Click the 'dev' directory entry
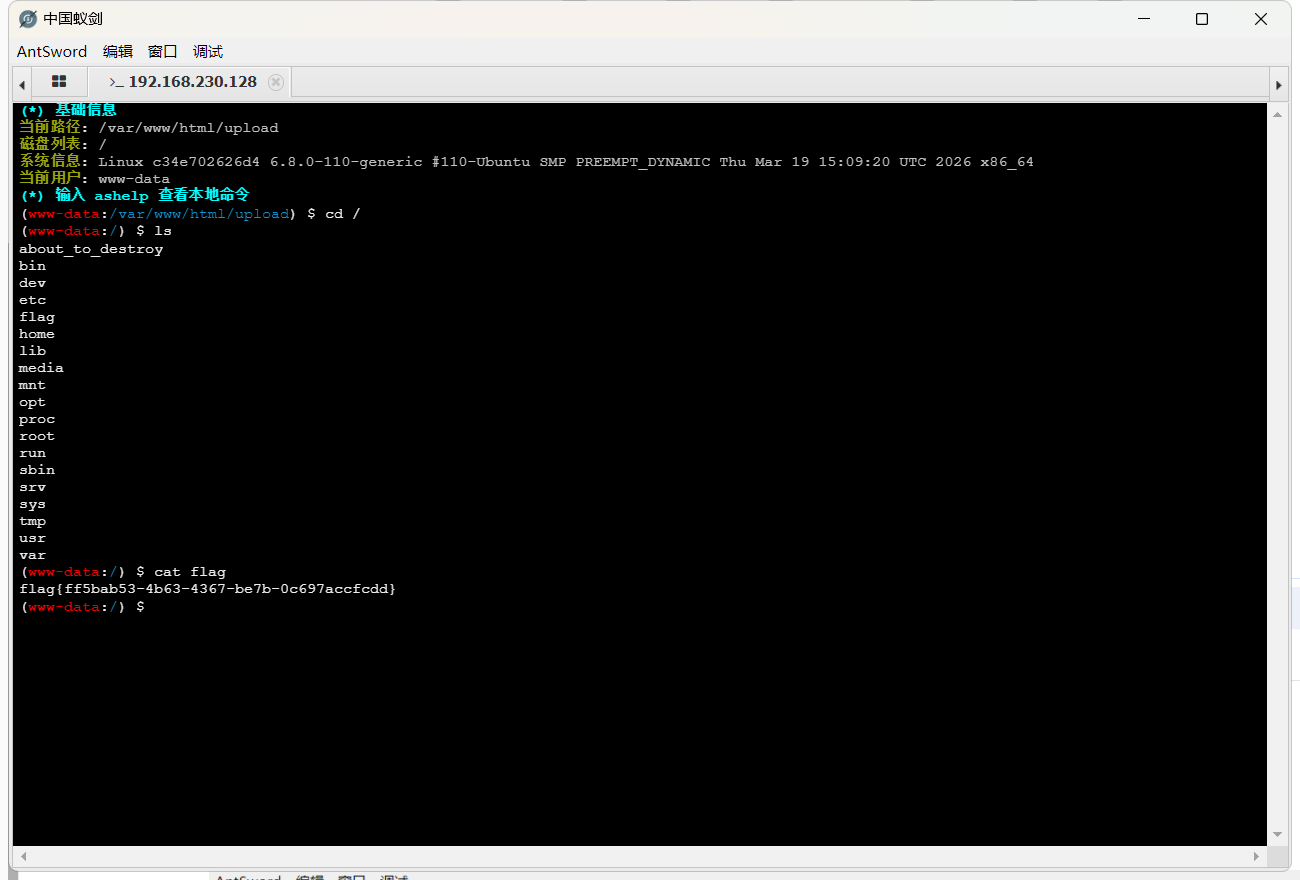Screen dimensions: 1300x880 coord(32,283)
